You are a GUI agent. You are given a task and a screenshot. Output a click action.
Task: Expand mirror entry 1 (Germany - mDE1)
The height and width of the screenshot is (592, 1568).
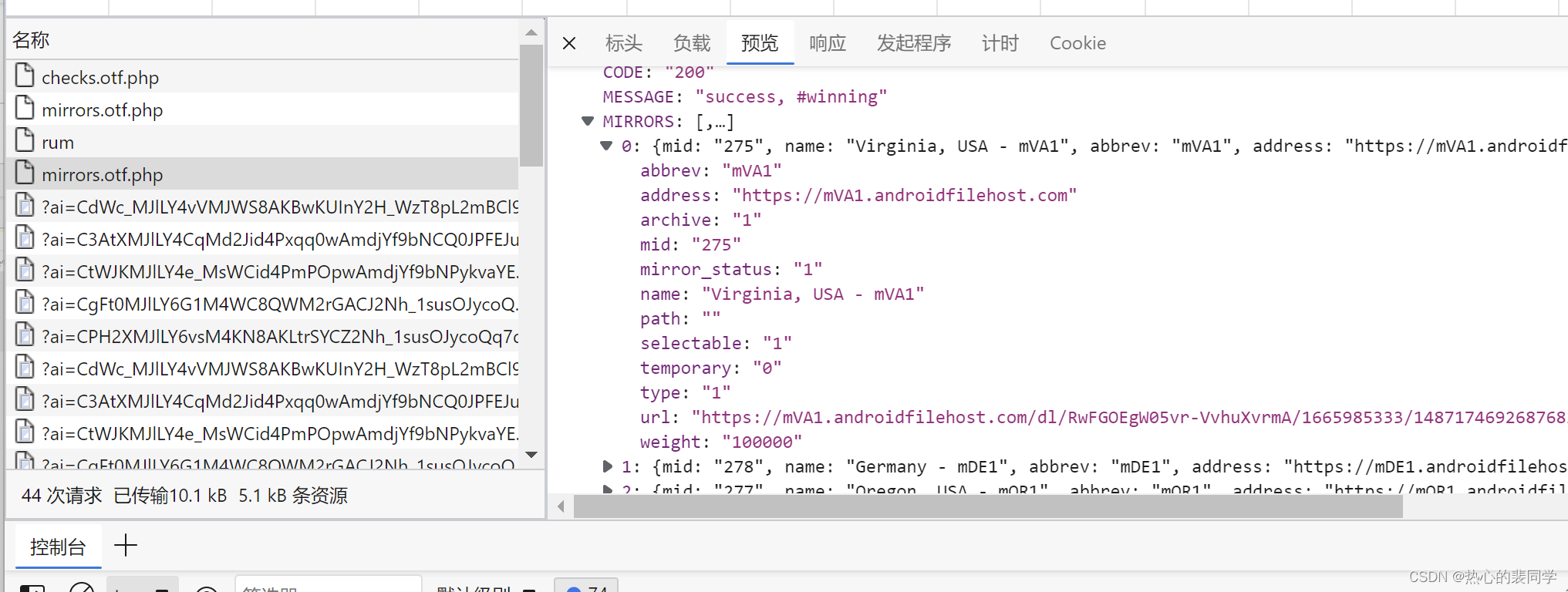(607, 466)
